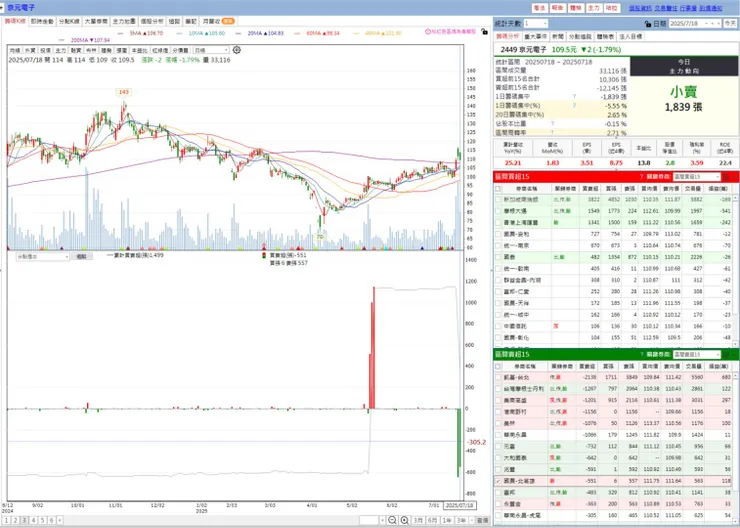Switch to the 分點K線 tab
Image resolution: width=740 pixels, height=528 pixels.
click(69, 21)
